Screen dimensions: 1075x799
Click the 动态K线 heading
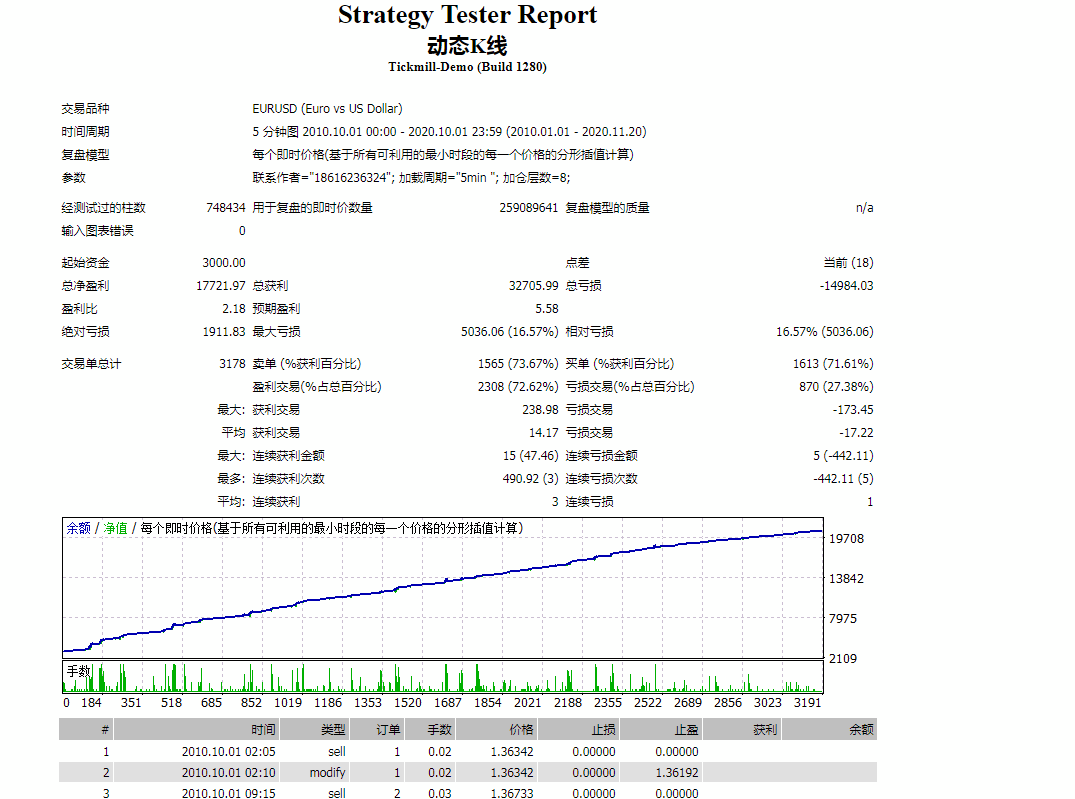467,46
